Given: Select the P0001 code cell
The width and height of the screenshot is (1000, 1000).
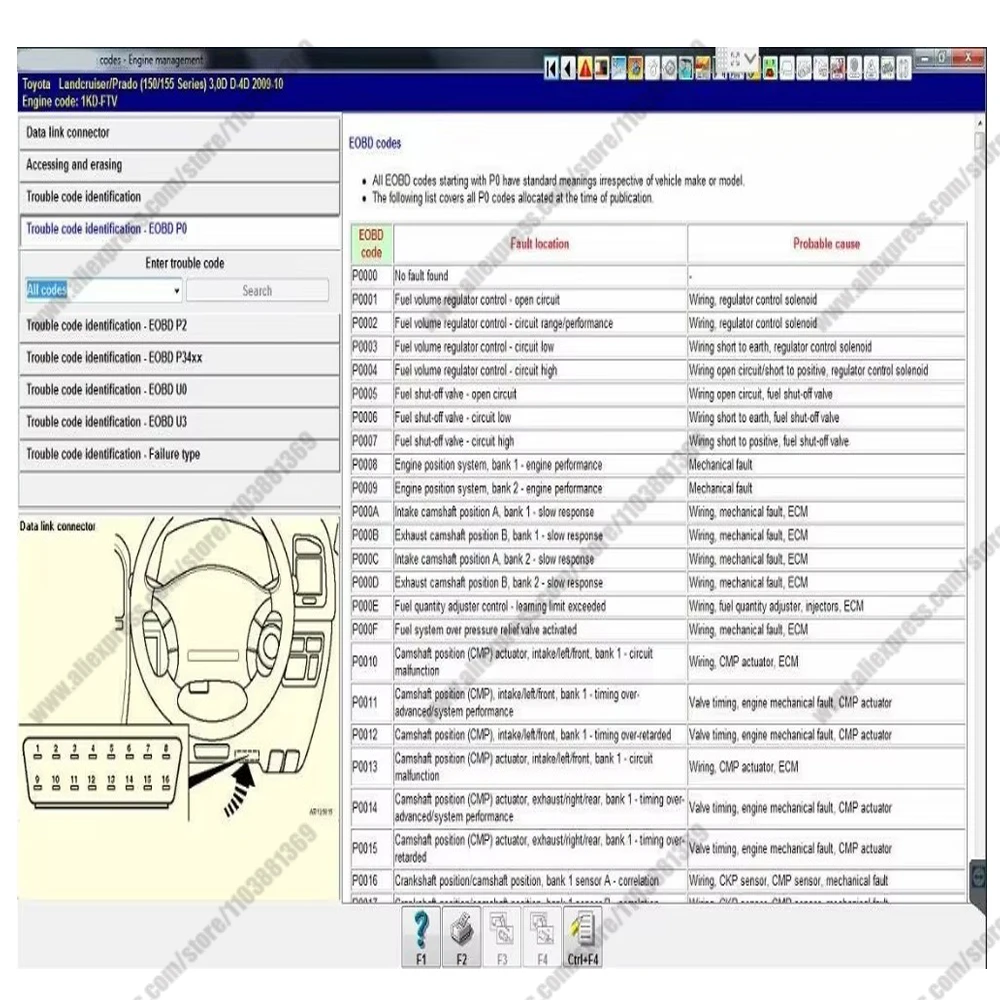Looking at the screenshot, I should pos(371,300).
